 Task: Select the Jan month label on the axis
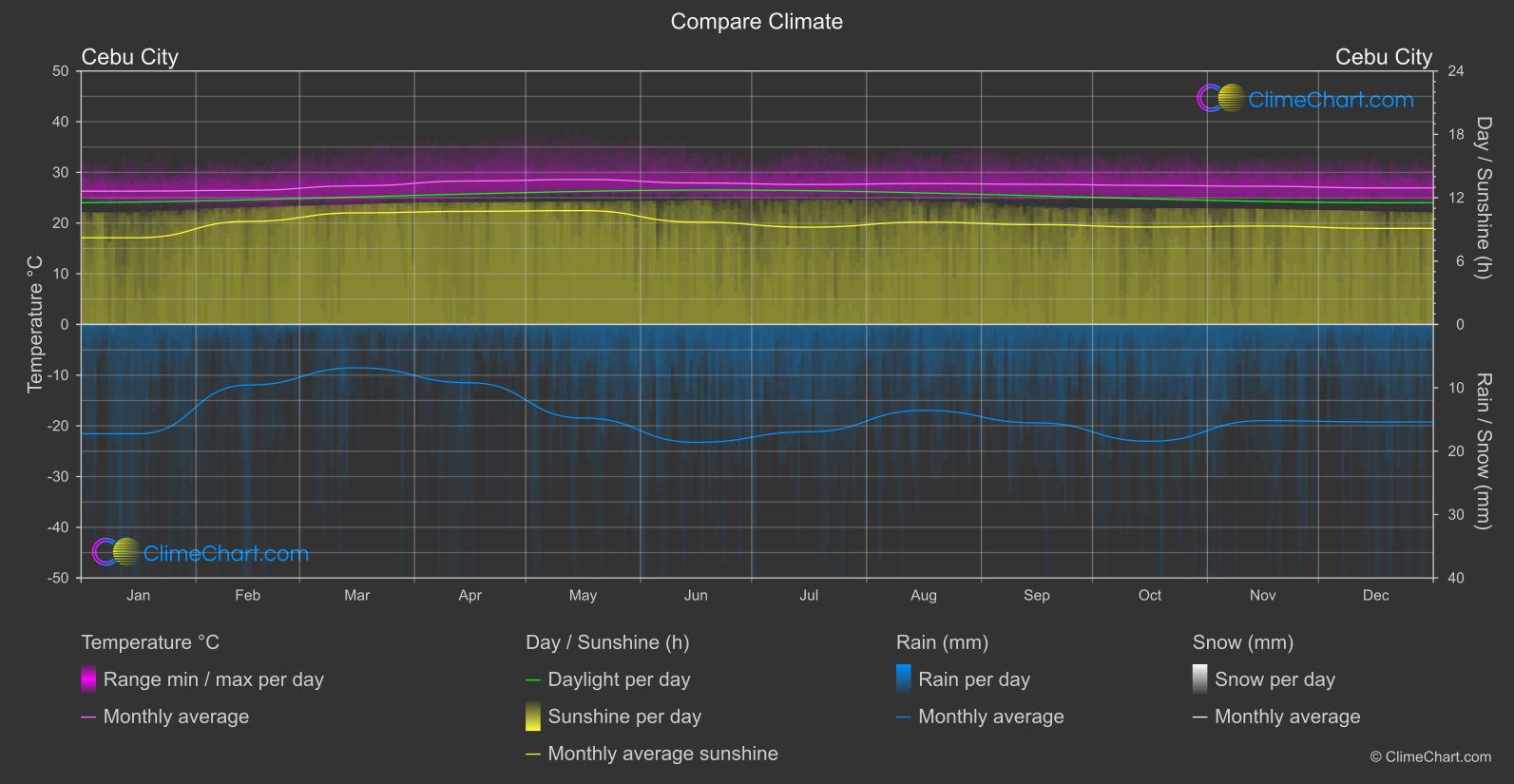[139, 596]
